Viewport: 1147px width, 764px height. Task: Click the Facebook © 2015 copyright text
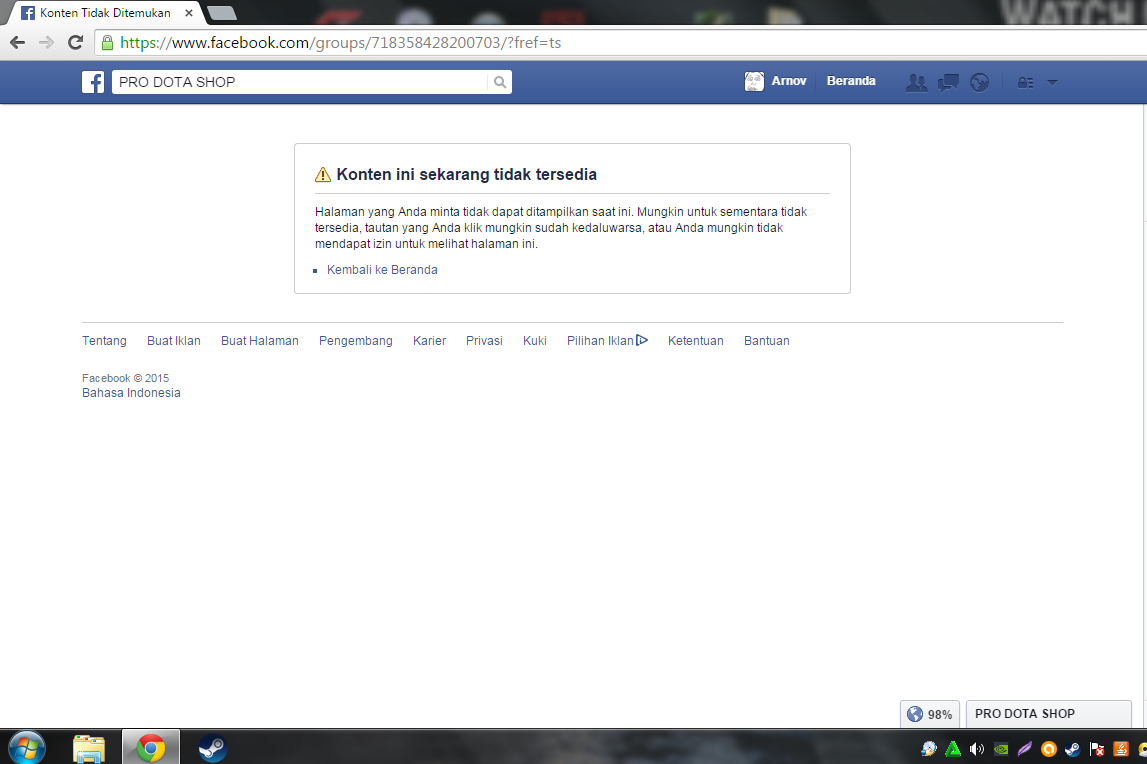coord(125,378)
